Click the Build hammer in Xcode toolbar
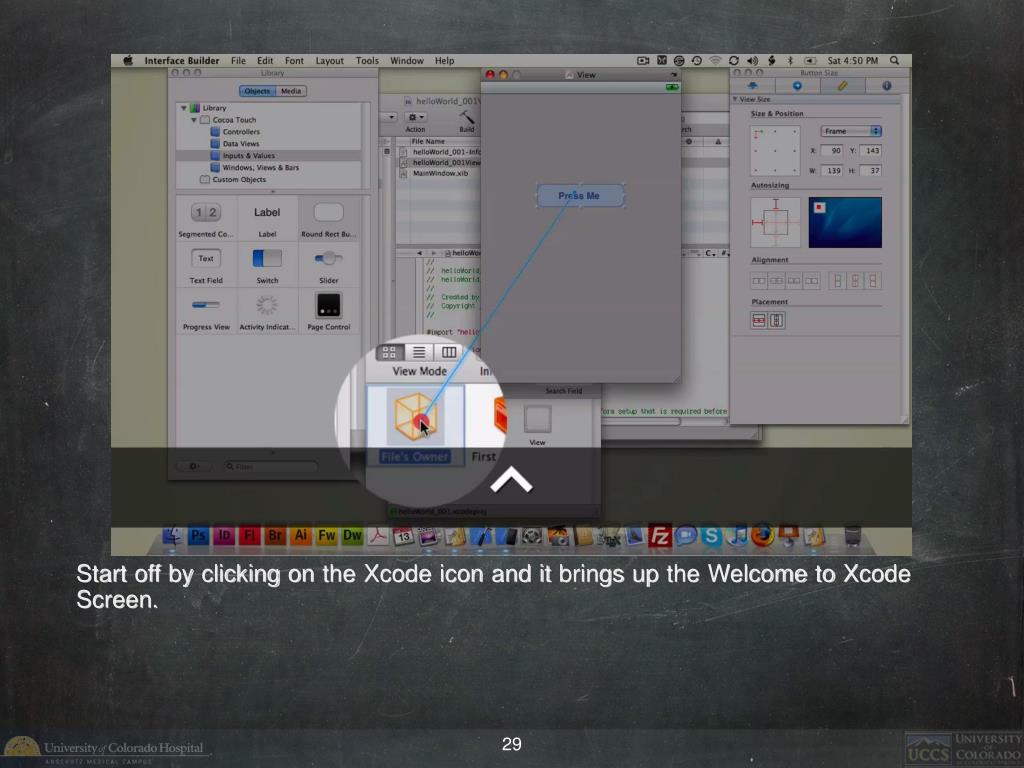This screenshot has height=768, width=1024. click(466, 118)
